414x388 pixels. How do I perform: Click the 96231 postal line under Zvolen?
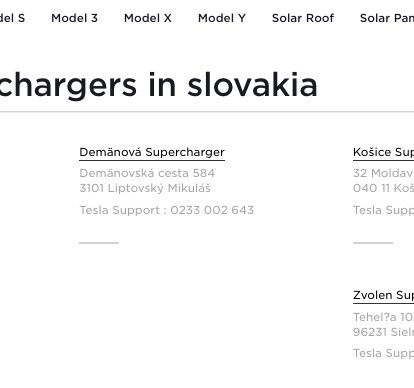[x=383, y=332]
